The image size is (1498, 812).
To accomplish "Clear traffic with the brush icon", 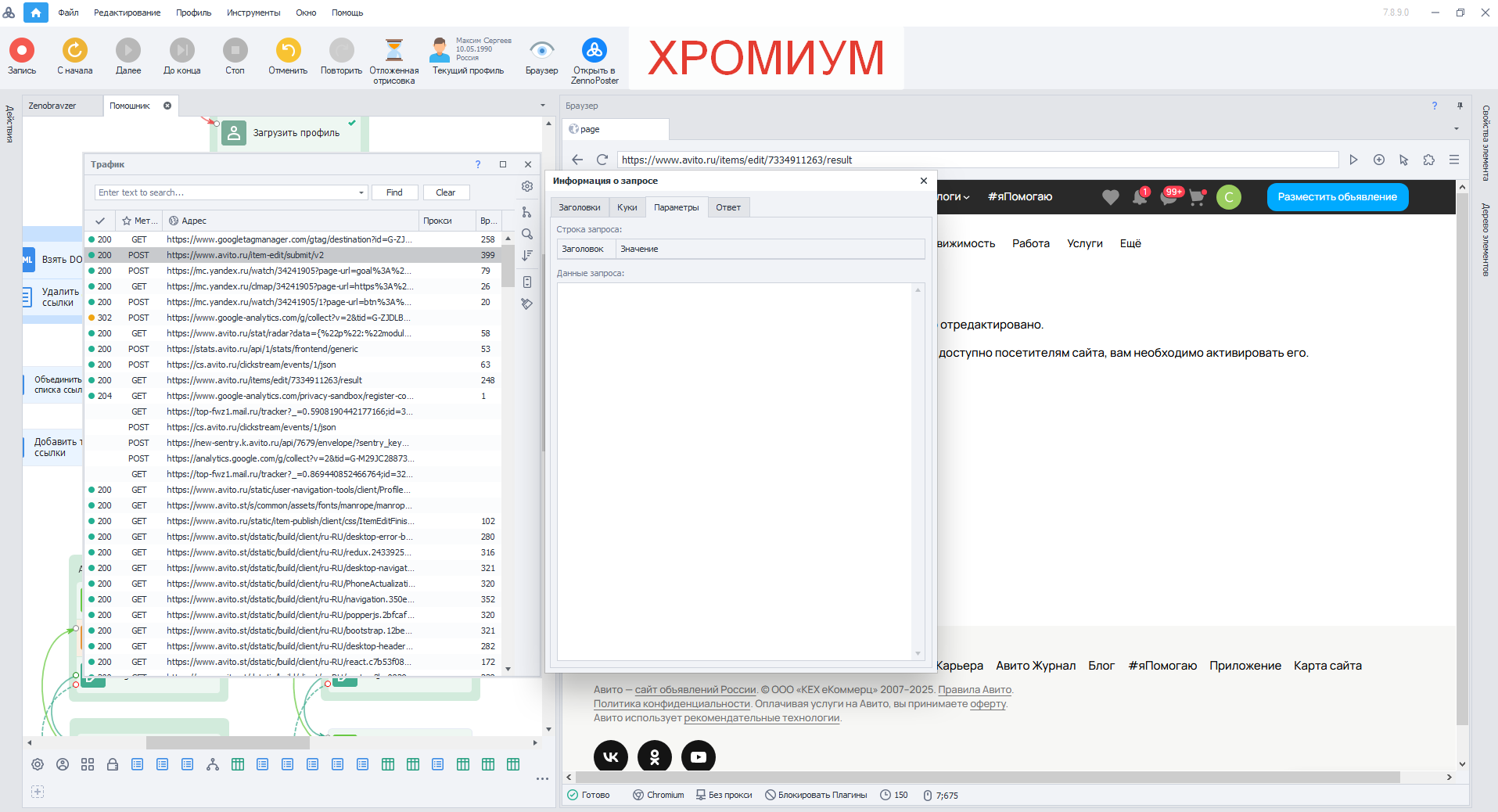I will pyautogui.click(x=527, y=304).
